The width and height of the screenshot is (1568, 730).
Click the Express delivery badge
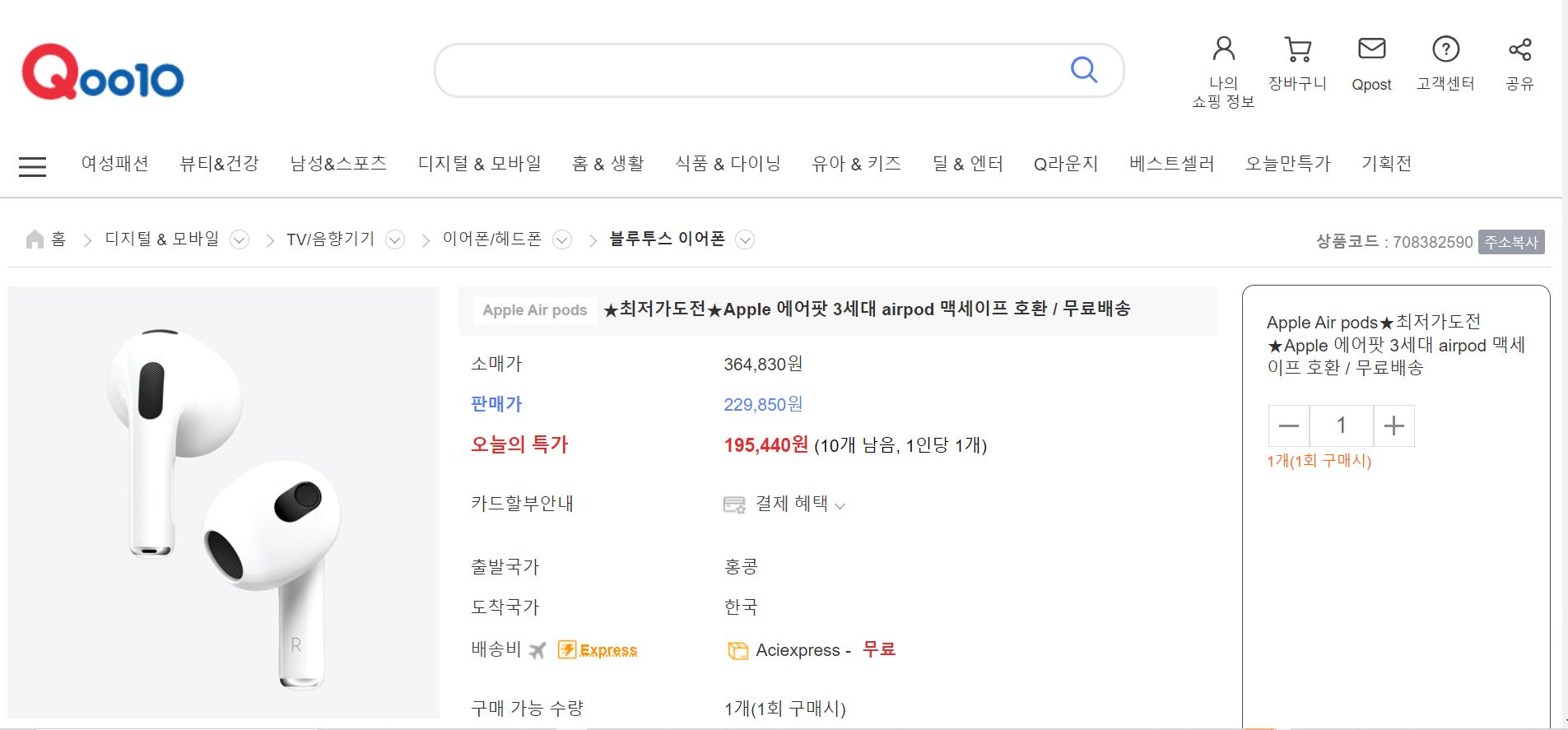pos(598,650)
